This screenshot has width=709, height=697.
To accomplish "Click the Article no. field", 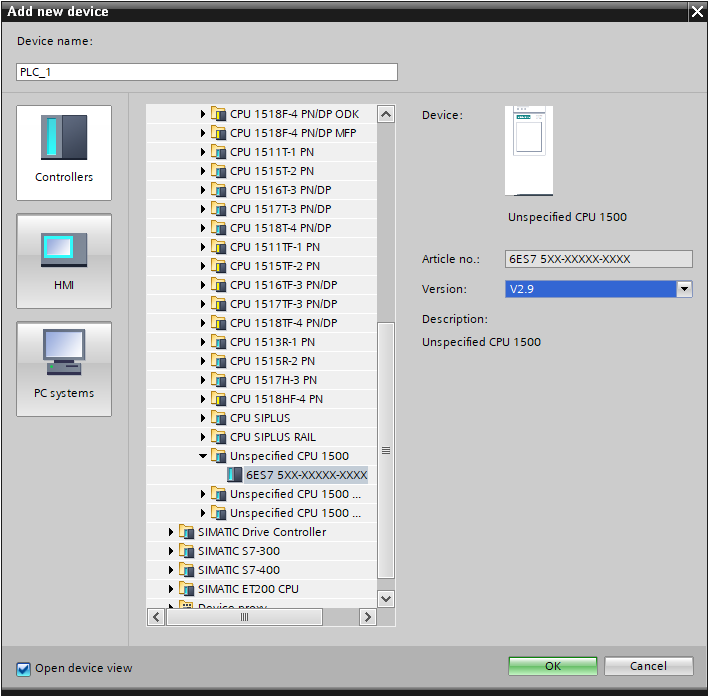I will click(598, 259).
